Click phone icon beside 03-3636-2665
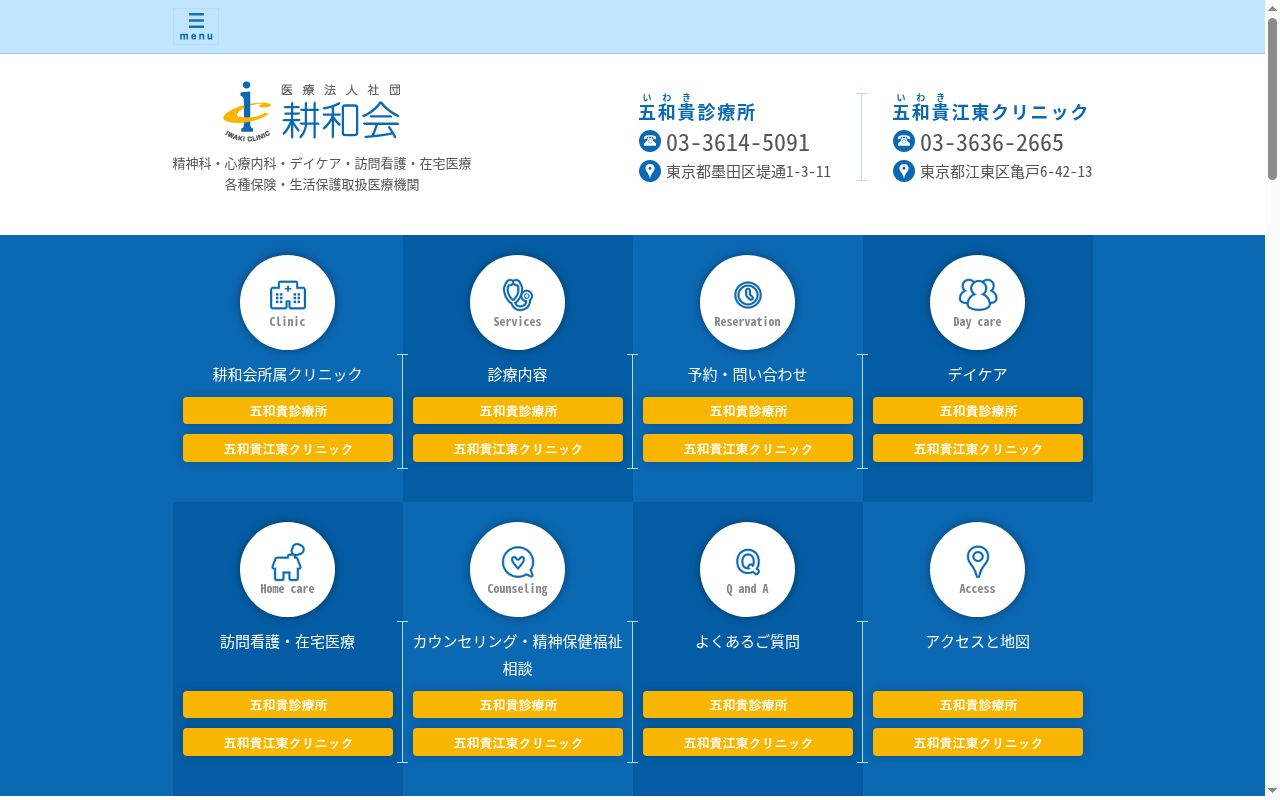The height and width of the screenshot is (800, 1280). tap(904, 141)
